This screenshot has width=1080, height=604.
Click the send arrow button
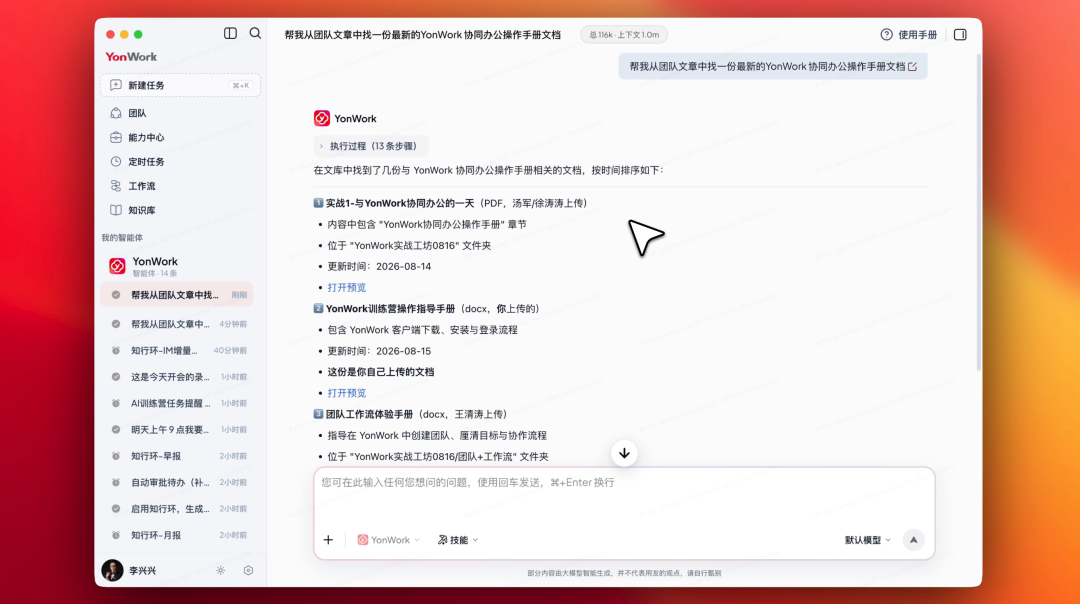coord(913,540)
